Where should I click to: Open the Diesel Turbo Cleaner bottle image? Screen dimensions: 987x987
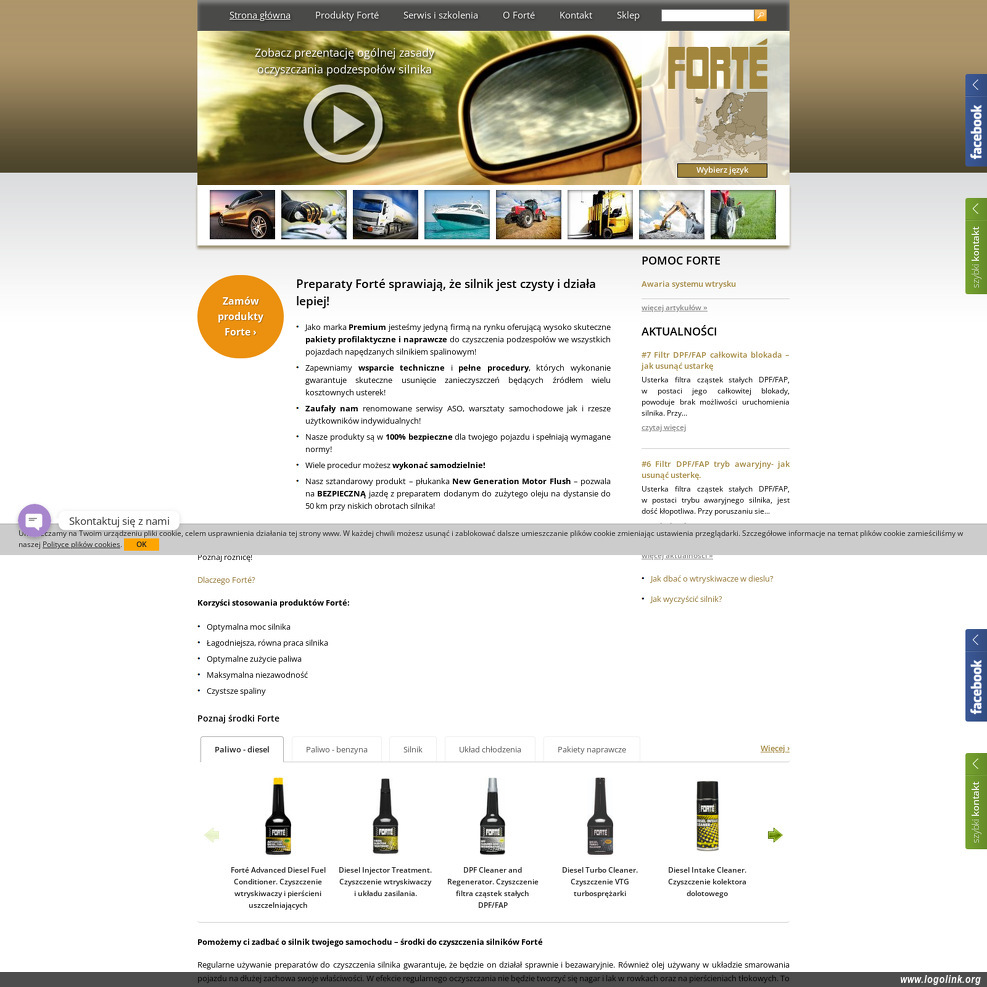tap(600, 816)
